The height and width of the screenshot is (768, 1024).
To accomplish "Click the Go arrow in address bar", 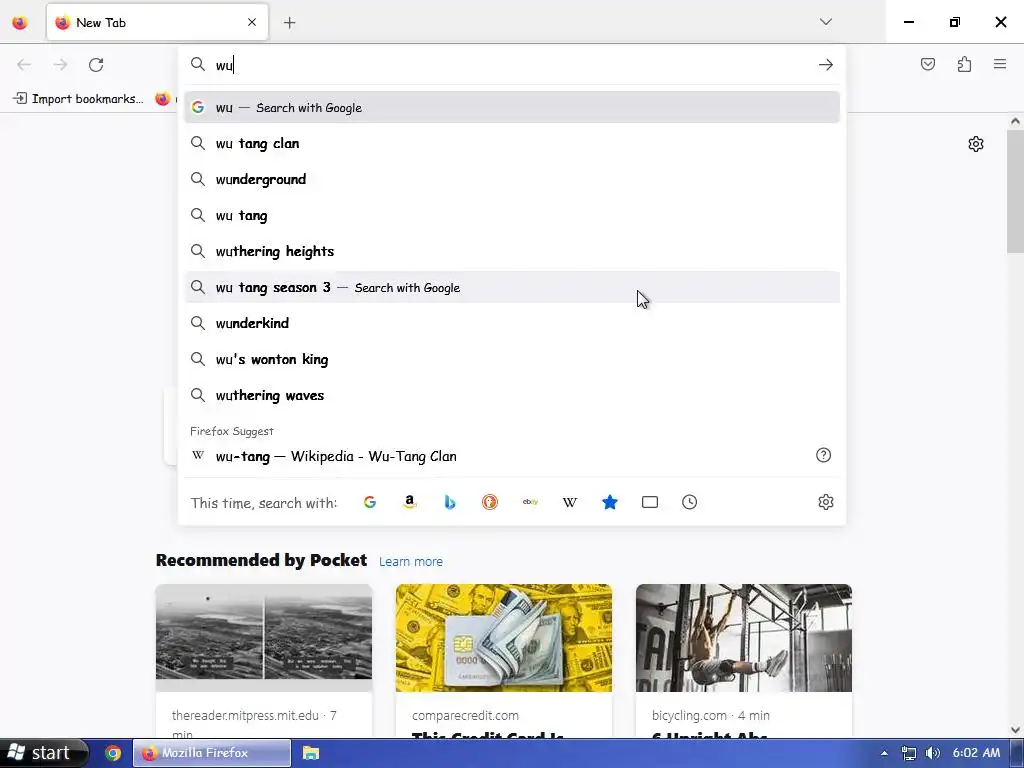I will [825, 65].
